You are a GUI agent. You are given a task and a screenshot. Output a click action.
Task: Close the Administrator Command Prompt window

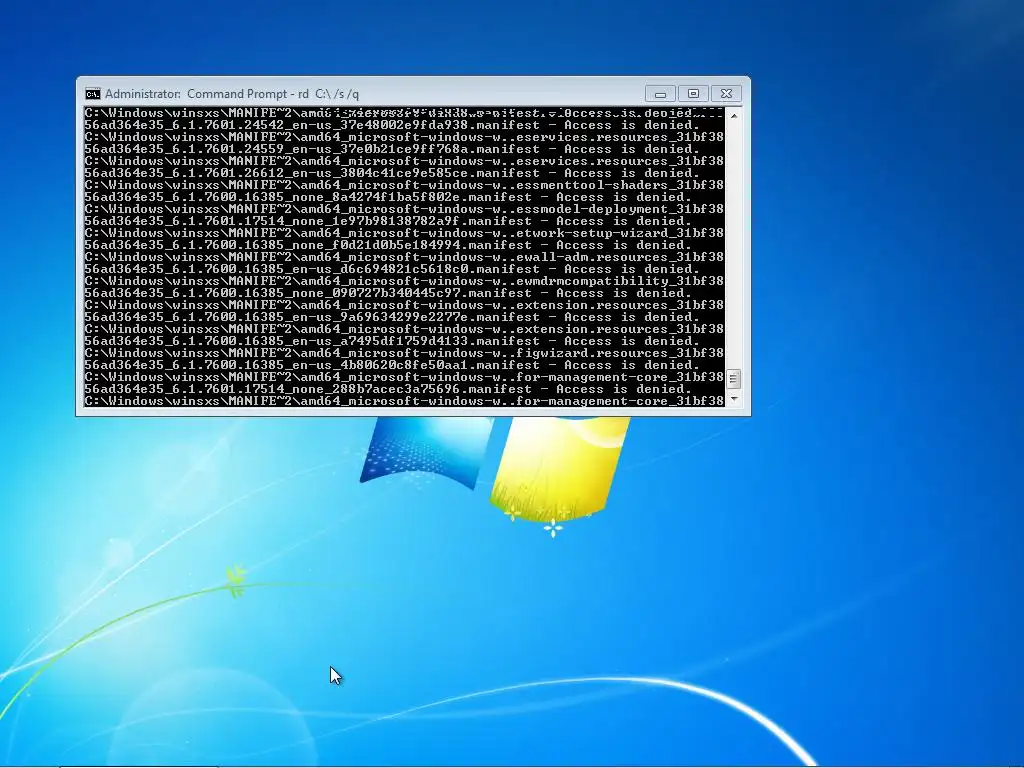726,94
